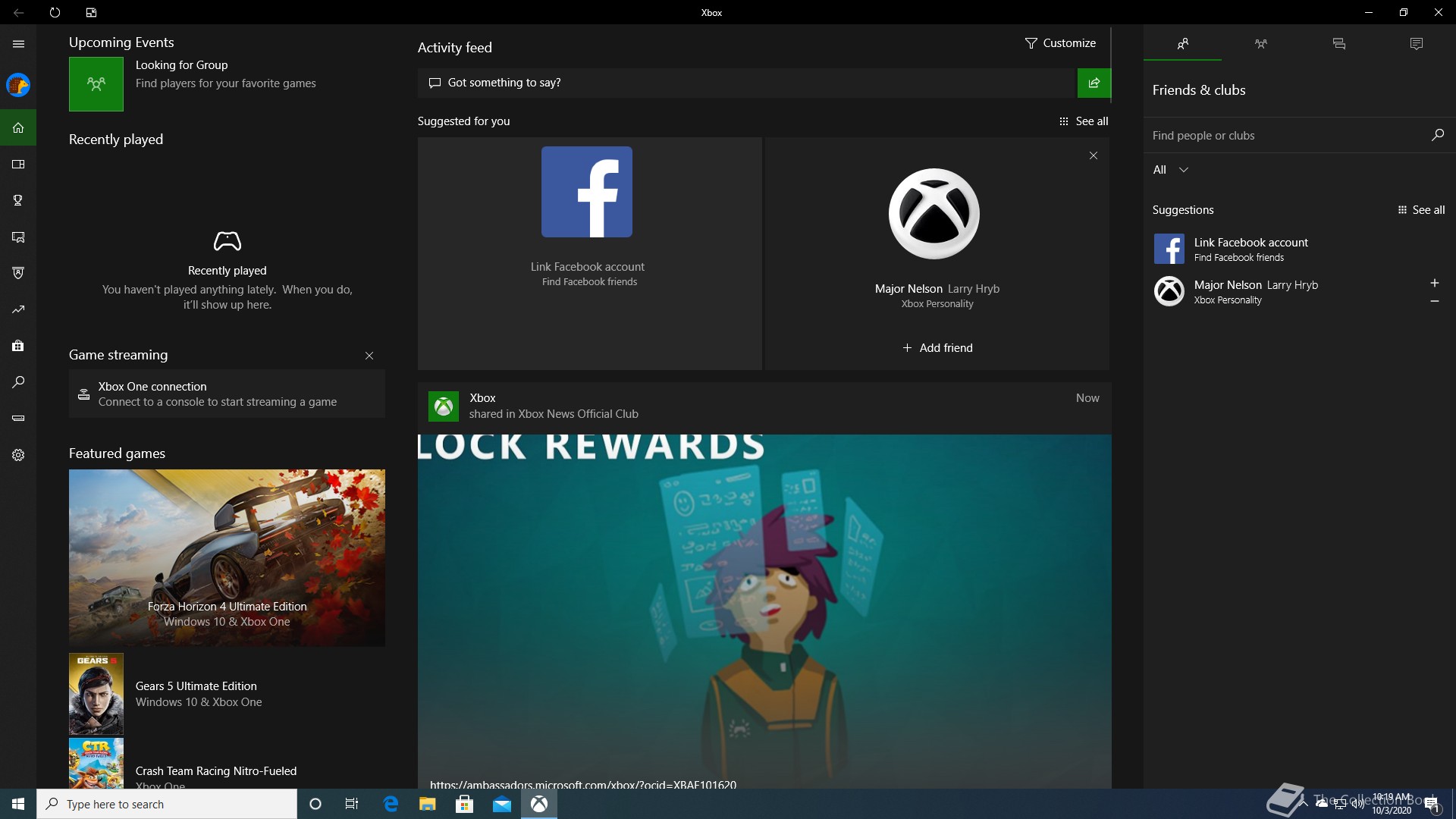Refresh the Xbox app page
1456x819 pixels.
(55, 12)
